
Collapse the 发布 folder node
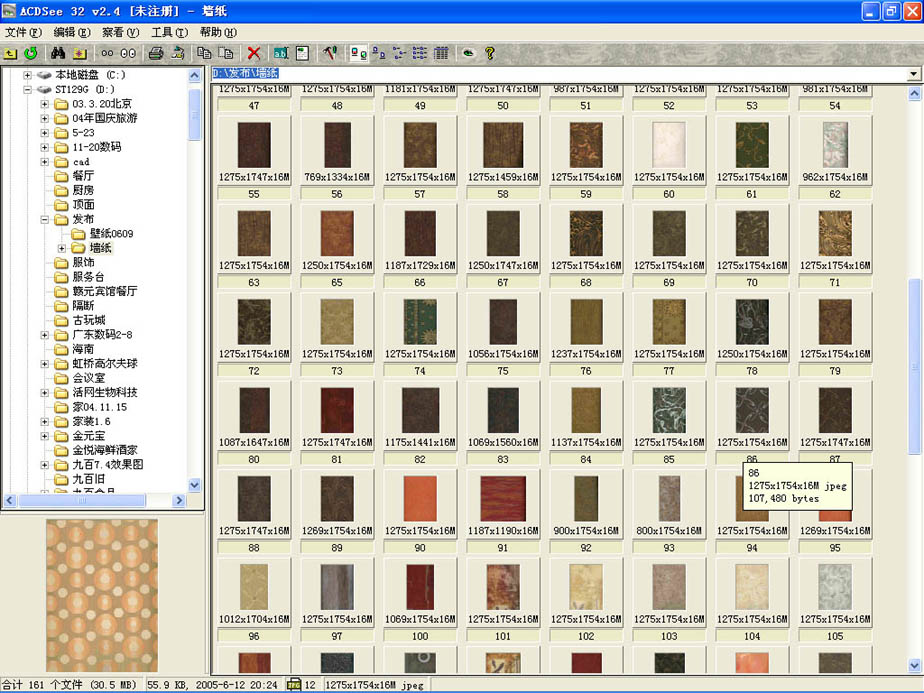(44, 219)
